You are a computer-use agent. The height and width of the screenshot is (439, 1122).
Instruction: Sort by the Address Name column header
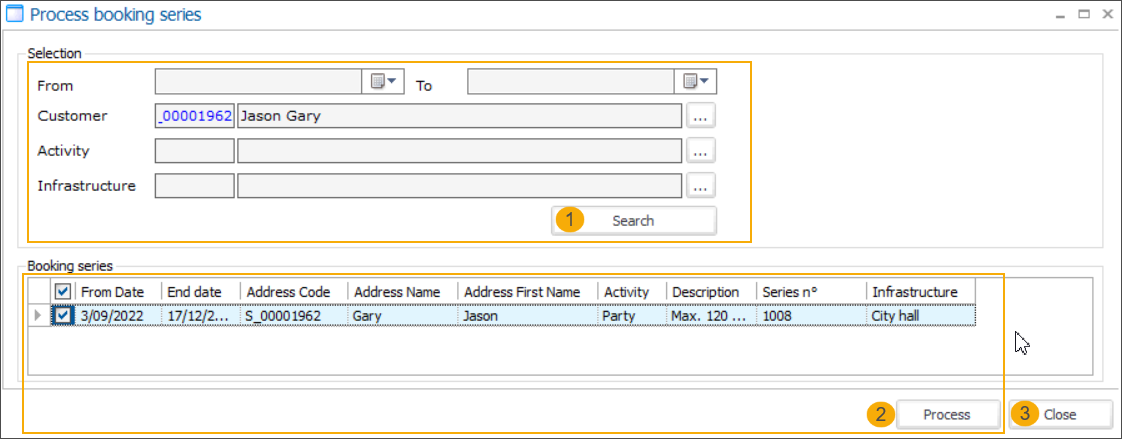pos(404,292)
